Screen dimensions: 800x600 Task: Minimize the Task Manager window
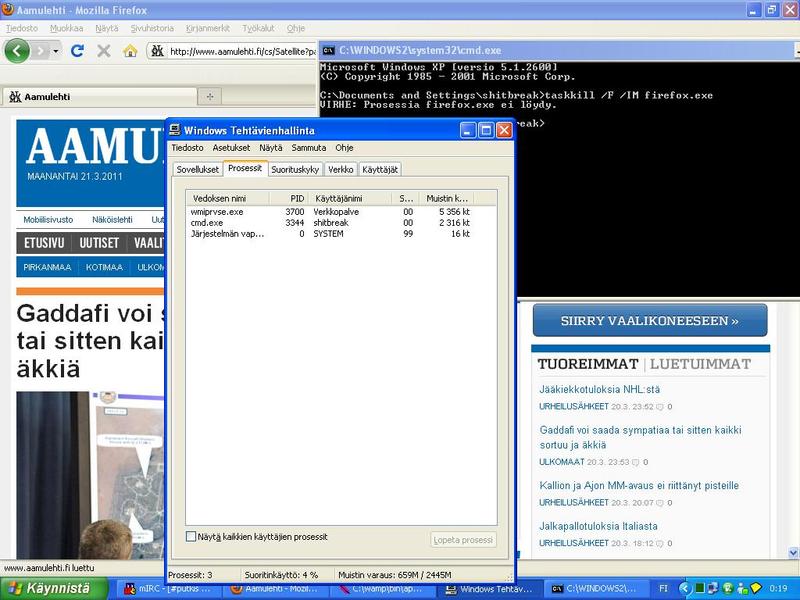point(468,131)
